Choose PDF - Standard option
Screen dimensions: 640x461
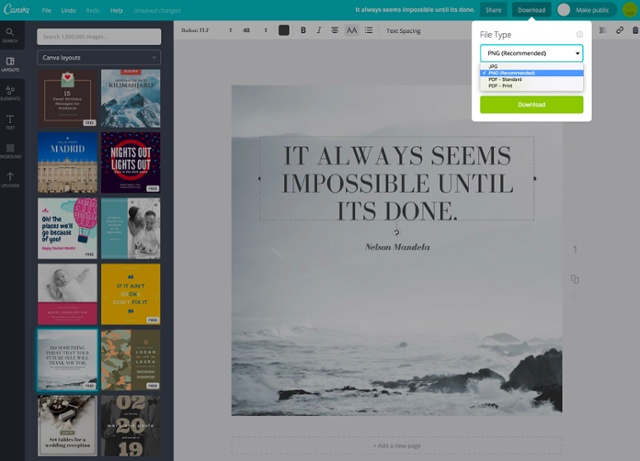tap(531, 79)
